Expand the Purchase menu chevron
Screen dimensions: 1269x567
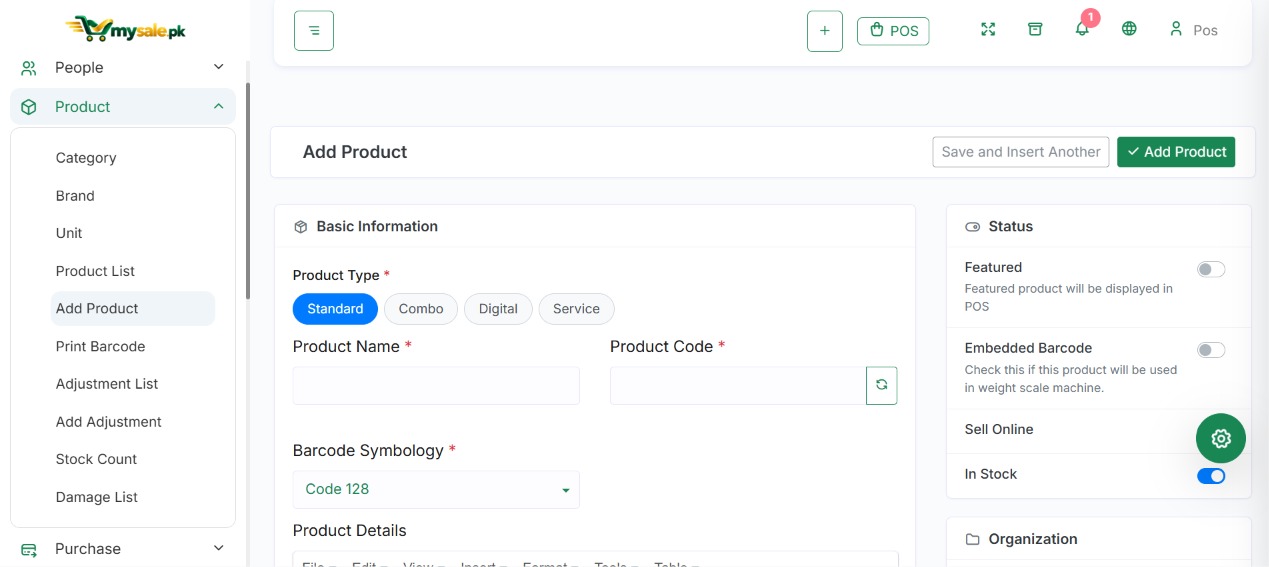tap(219, 548)
